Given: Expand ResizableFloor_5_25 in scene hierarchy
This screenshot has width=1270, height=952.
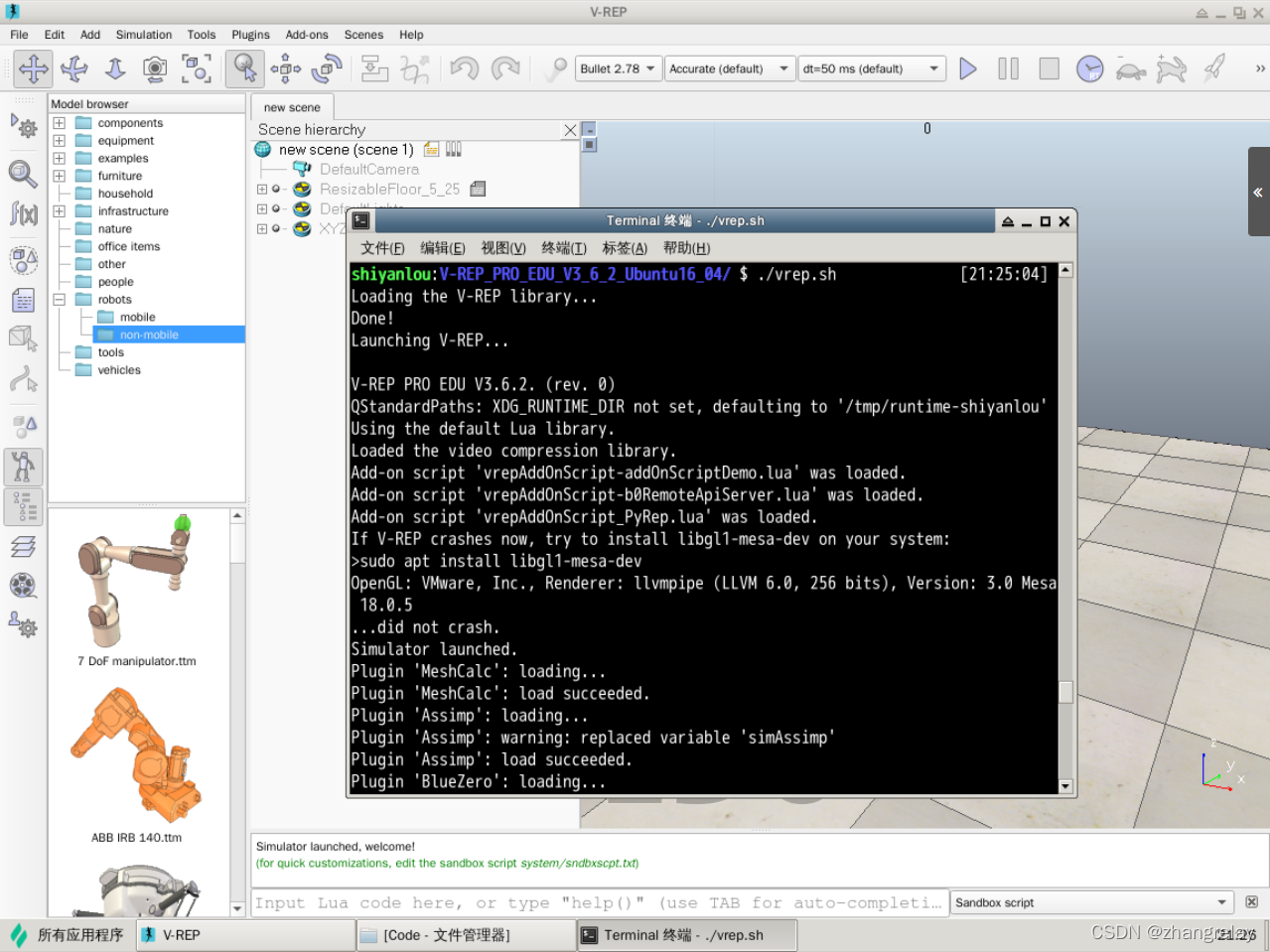Looking at the screenshot, I should (262, 189).
